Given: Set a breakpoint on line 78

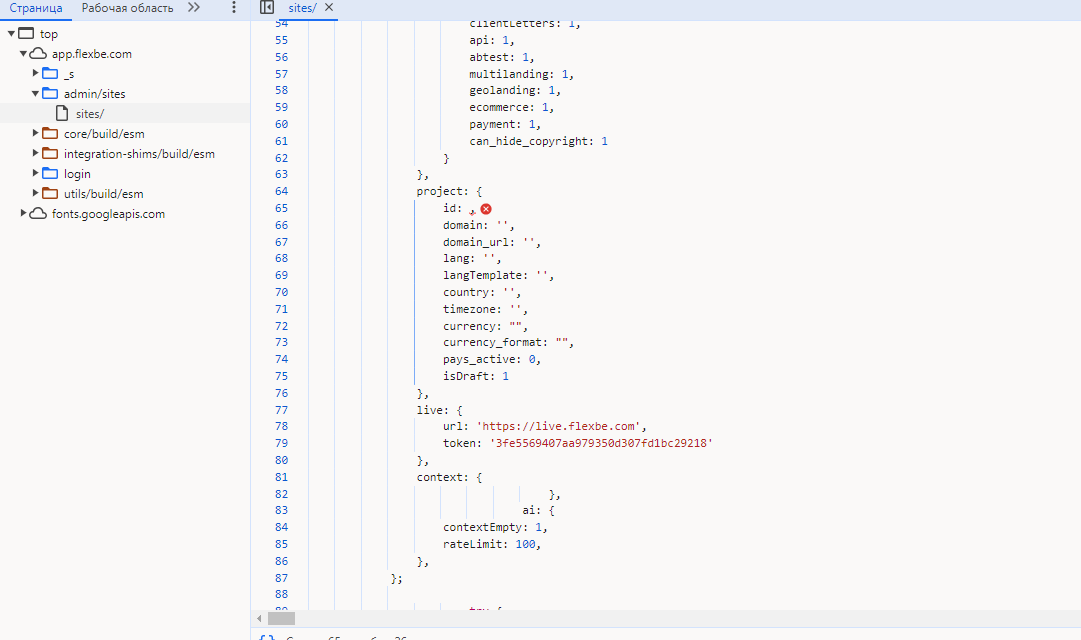Looking at the screenshot, I should pos(280,427).
